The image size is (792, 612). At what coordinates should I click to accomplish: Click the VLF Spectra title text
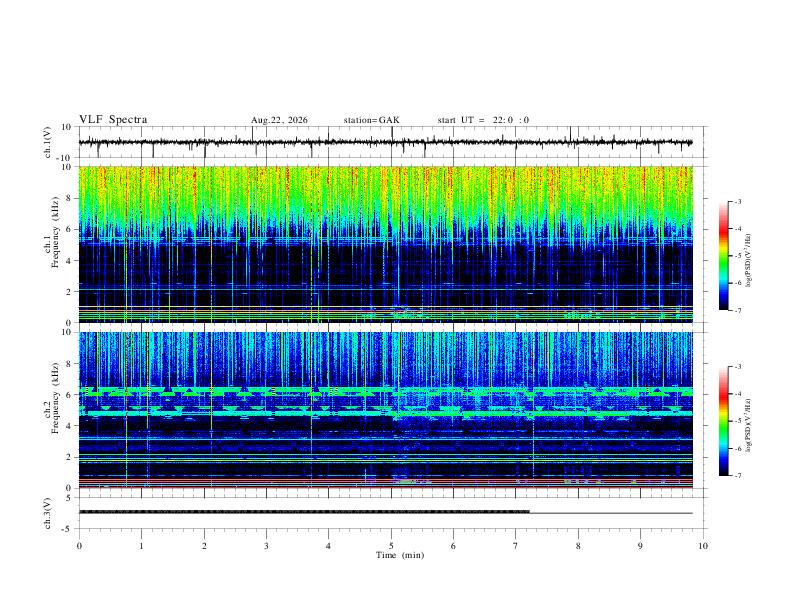[x=113, y=120]
